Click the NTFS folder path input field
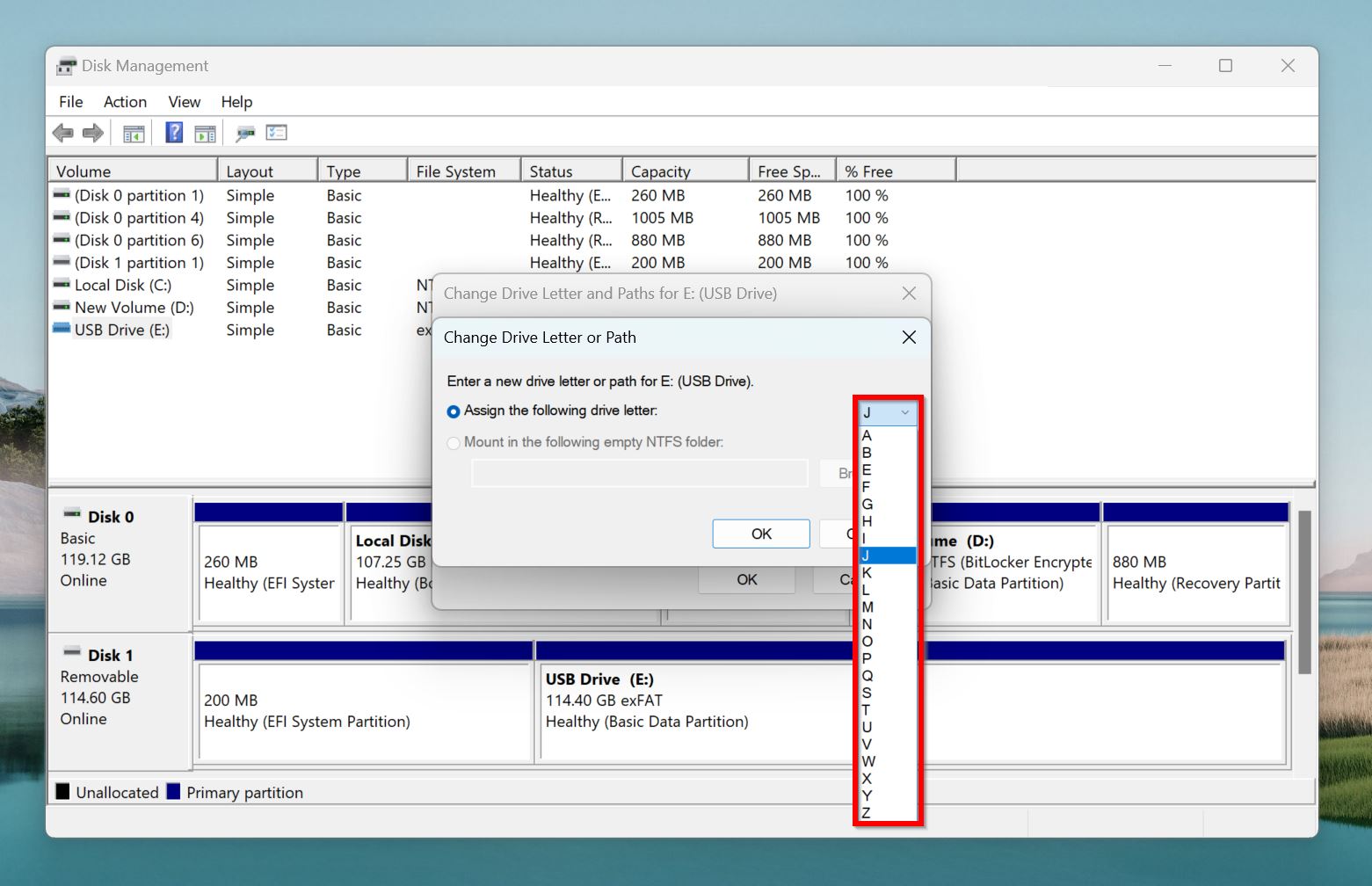The image size is (1372, 886). pos(640,473)
